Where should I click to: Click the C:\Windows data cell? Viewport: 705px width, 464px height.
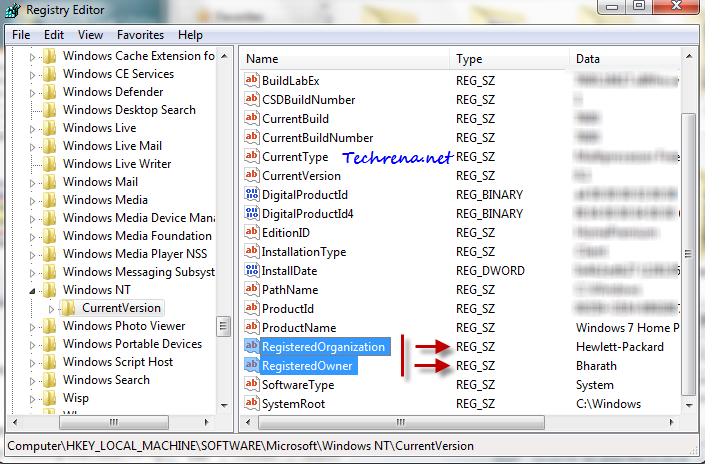point(608,404)
